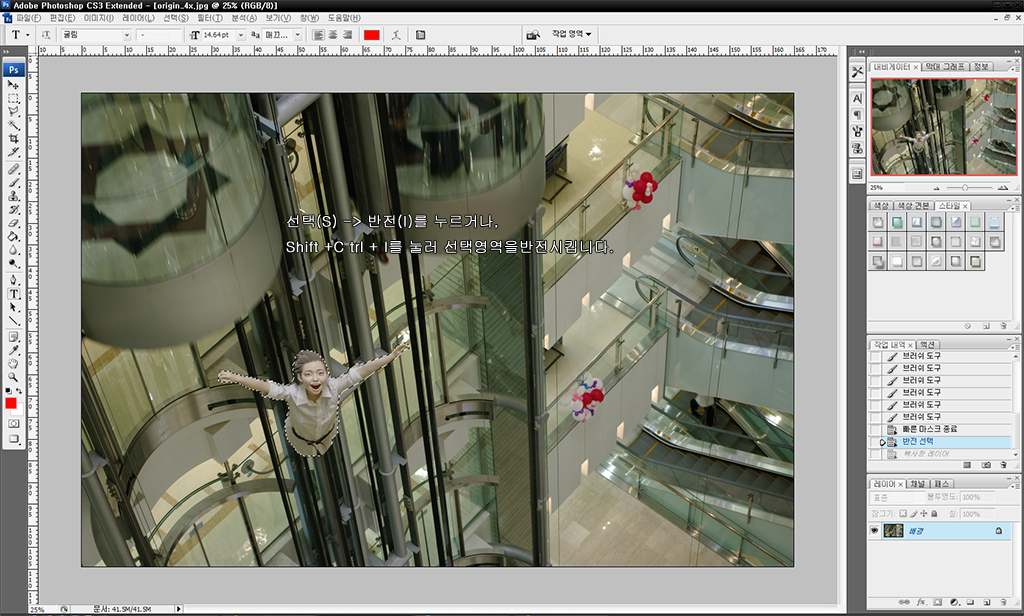Open the Character panel from the dock

coord(857,98)
